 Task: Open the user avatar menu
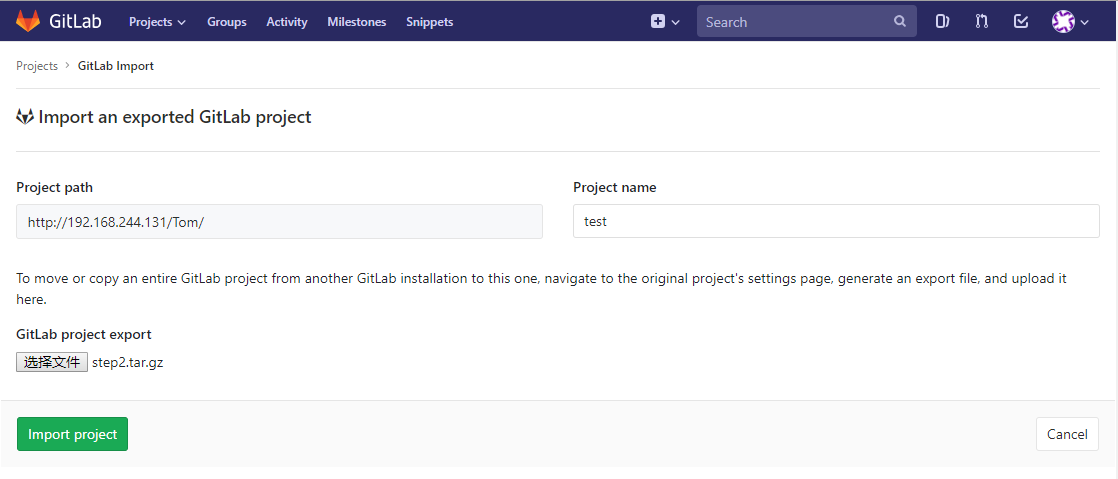pos(1070,21)
